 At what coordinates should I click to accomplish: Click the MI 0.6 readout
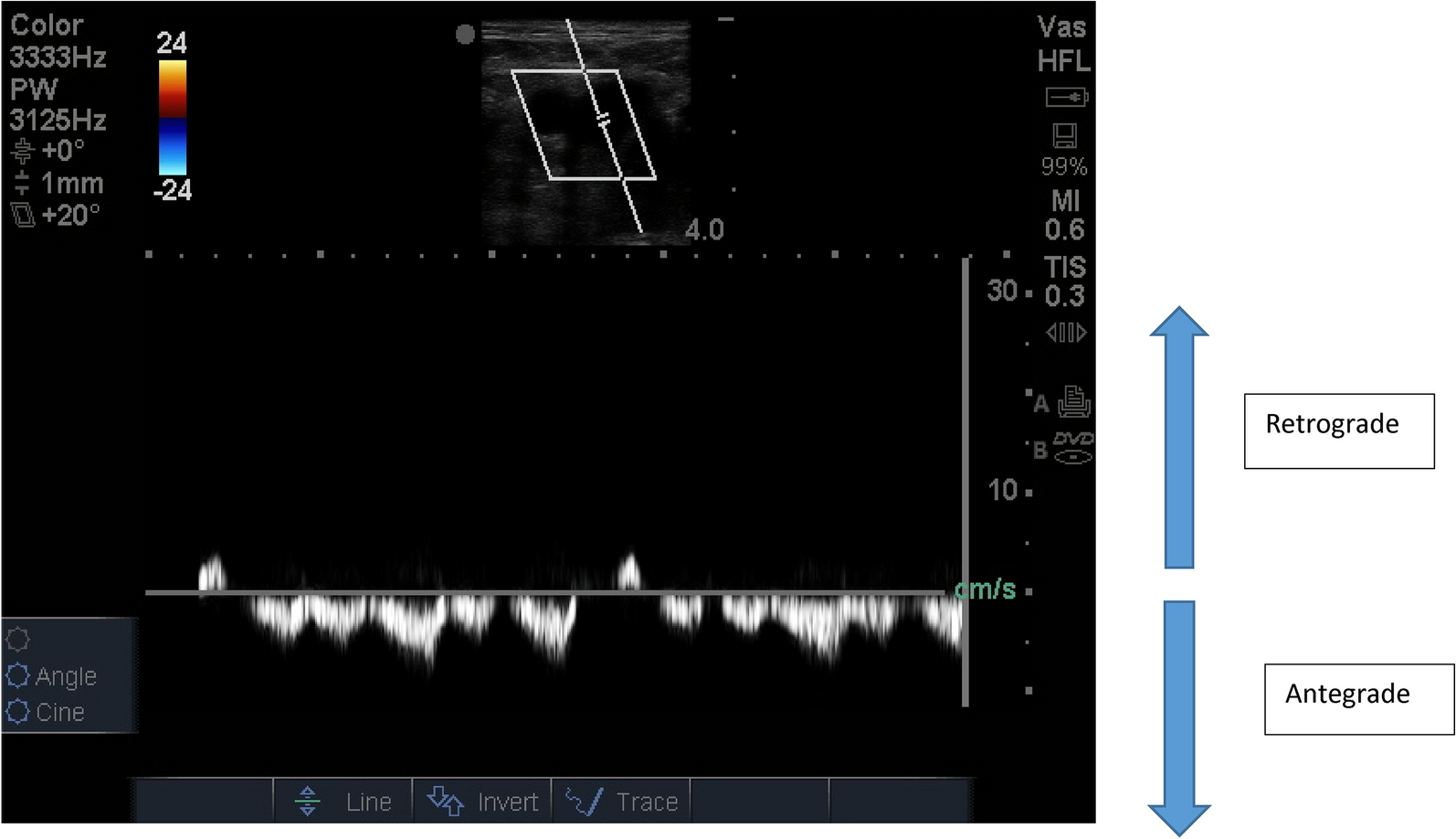click(1065, 215)
